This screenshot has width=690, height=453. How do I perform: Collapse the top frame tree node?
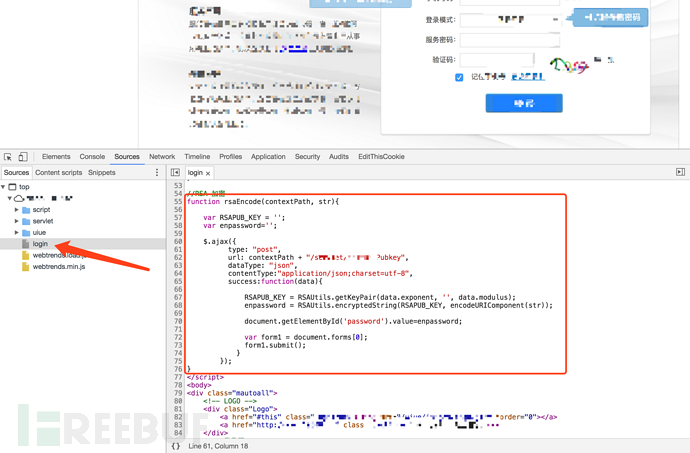(x=4, y=187)
